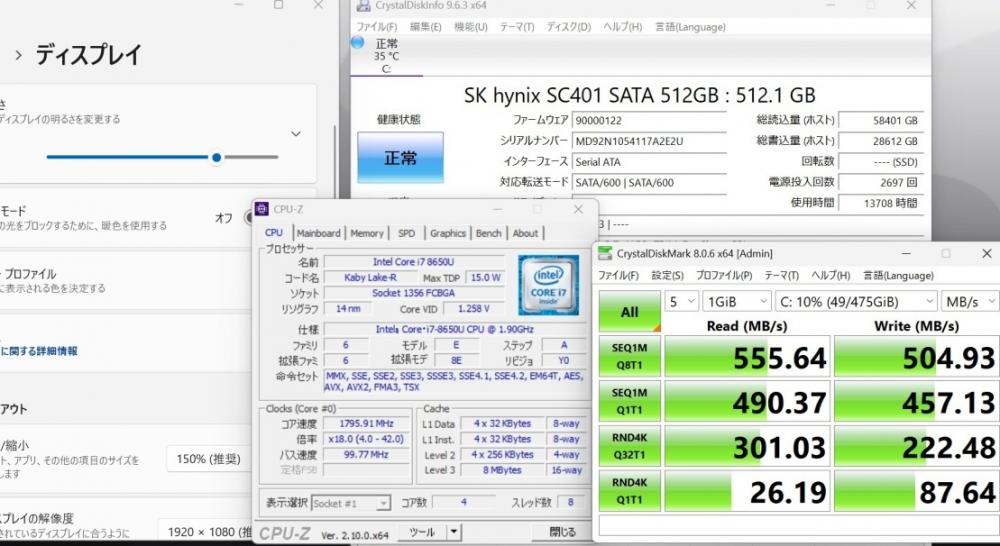Image resolution: width=1000 pixels, height=546 pixels.
Task: Open ヘルプ(H) menu in CrystalDiskInfo
Action: (x=622, y=27)
